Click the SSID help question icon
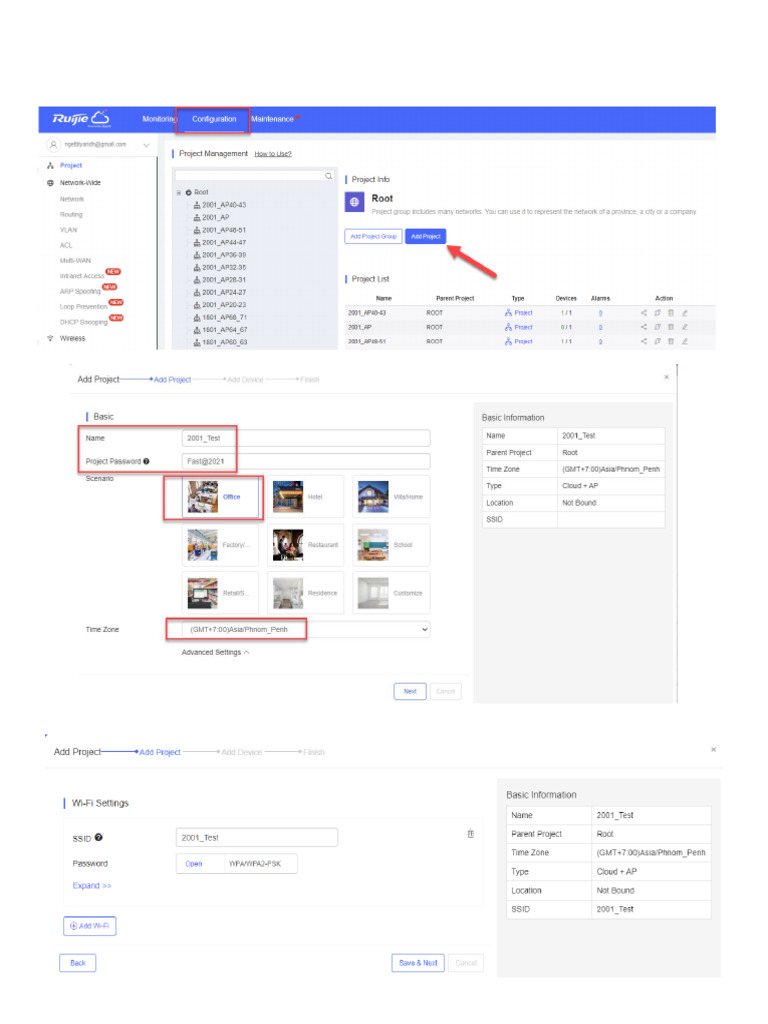The width and height of the screenshot is (768, 1024). (99, 837)
